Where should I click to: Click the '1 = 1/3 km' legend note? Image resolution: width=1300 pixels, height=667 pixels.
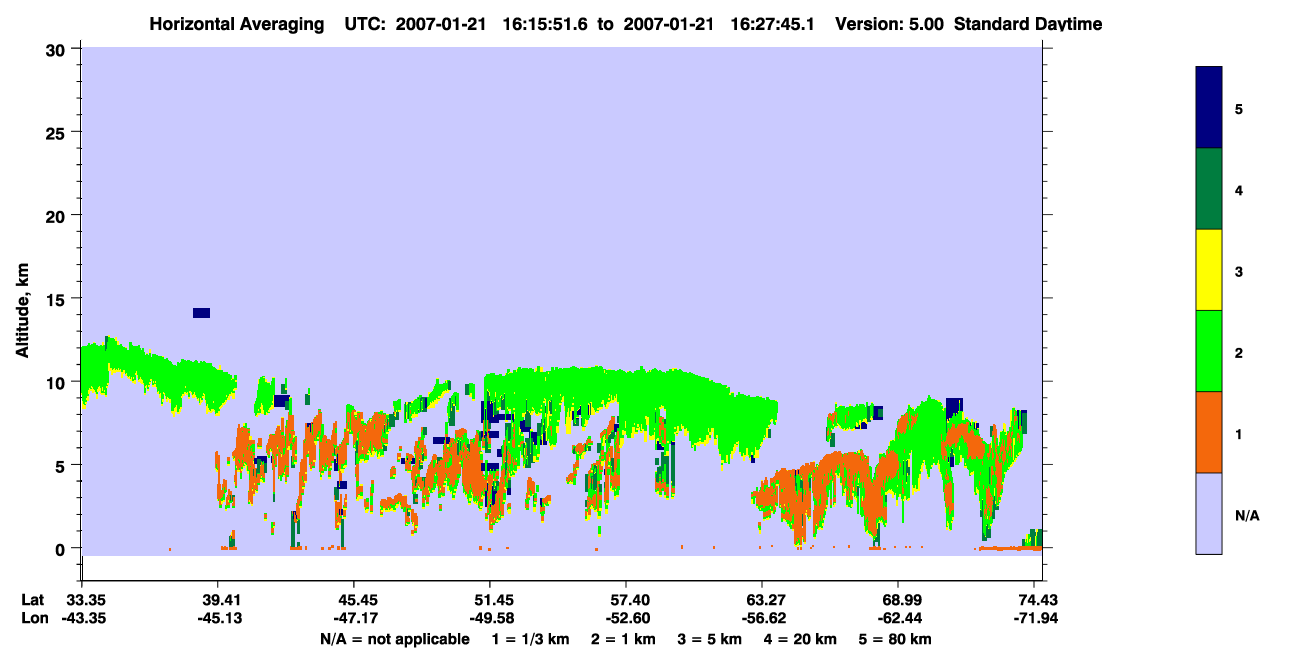click(x=530, y=639)
